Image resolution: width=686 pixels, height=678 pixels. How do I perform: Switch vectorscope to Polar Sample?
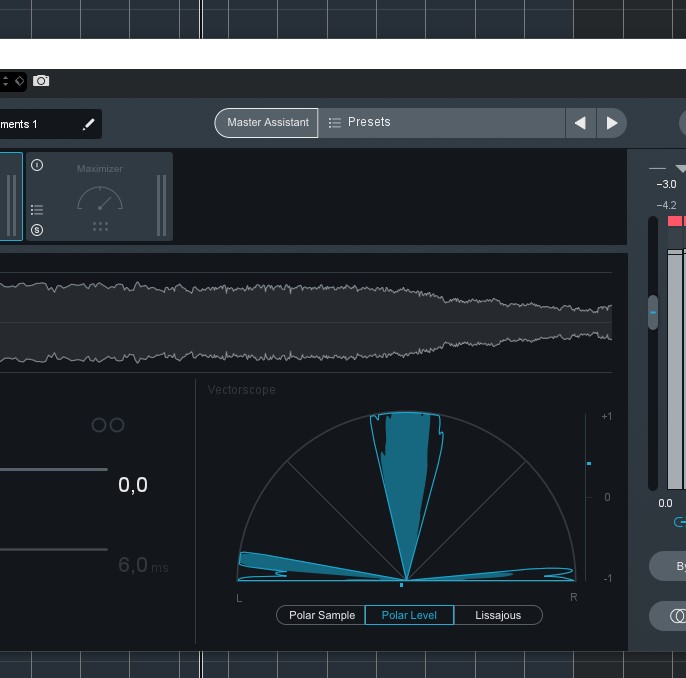(321, 615)
